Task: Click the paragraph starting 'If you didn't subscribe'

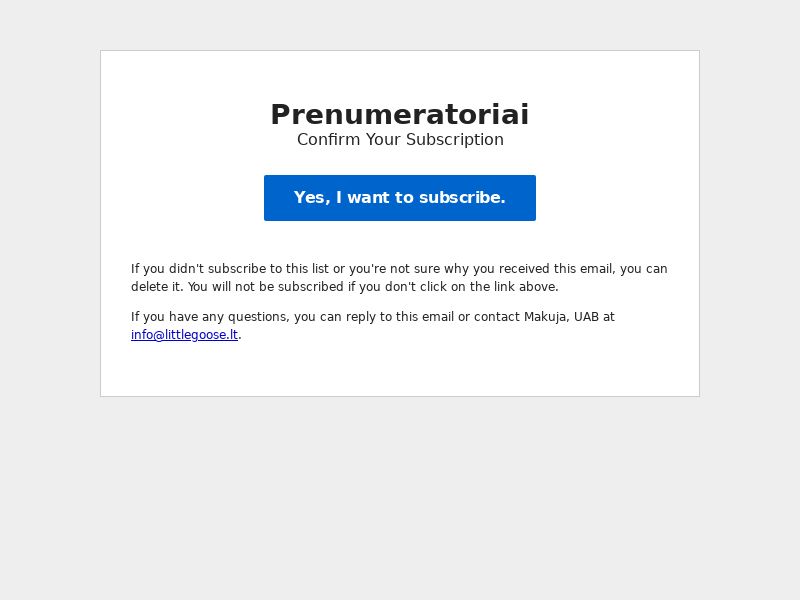Action: coord(399,278)
